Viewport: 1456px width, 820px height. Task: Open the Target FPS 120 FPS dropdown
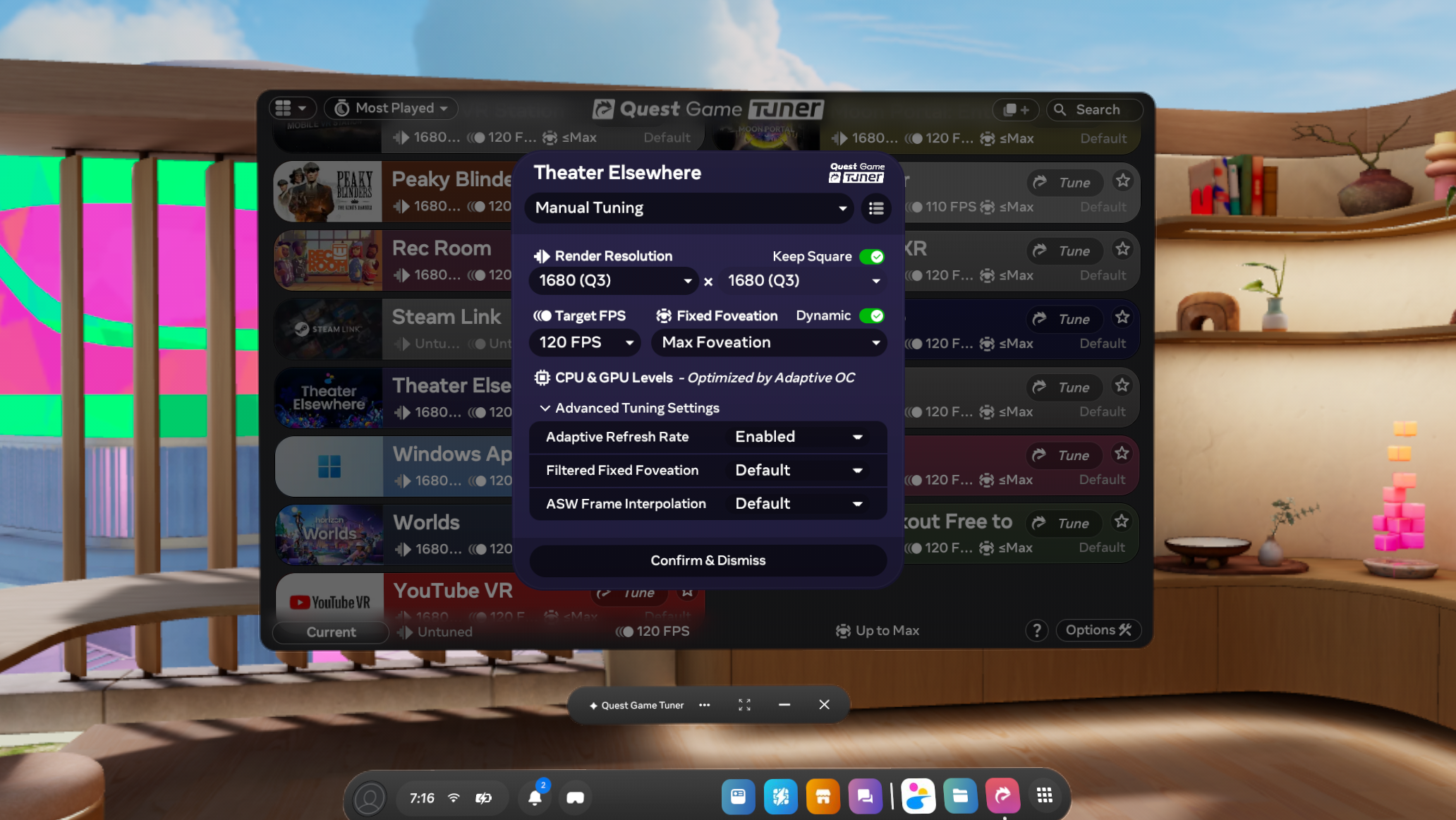585,343
